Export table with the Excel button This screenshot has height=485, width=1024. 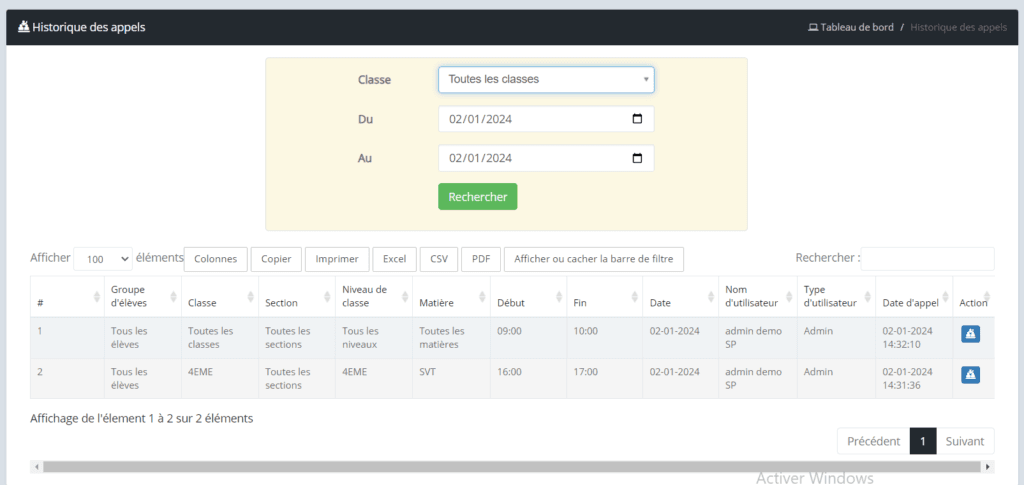[394, 259]
